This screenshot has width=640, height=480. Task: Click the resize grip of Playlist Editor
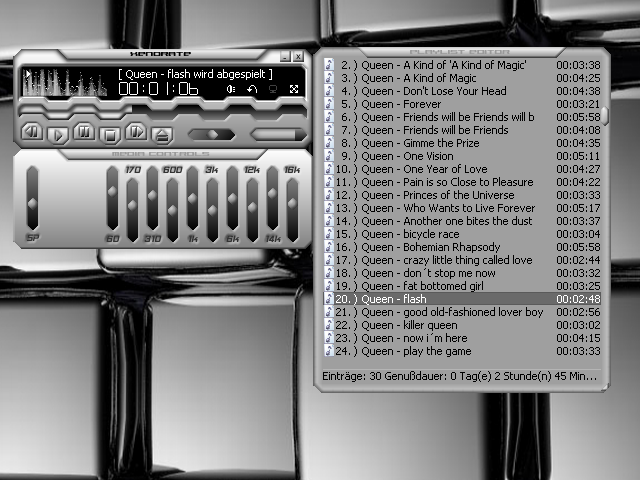point(606,387)
